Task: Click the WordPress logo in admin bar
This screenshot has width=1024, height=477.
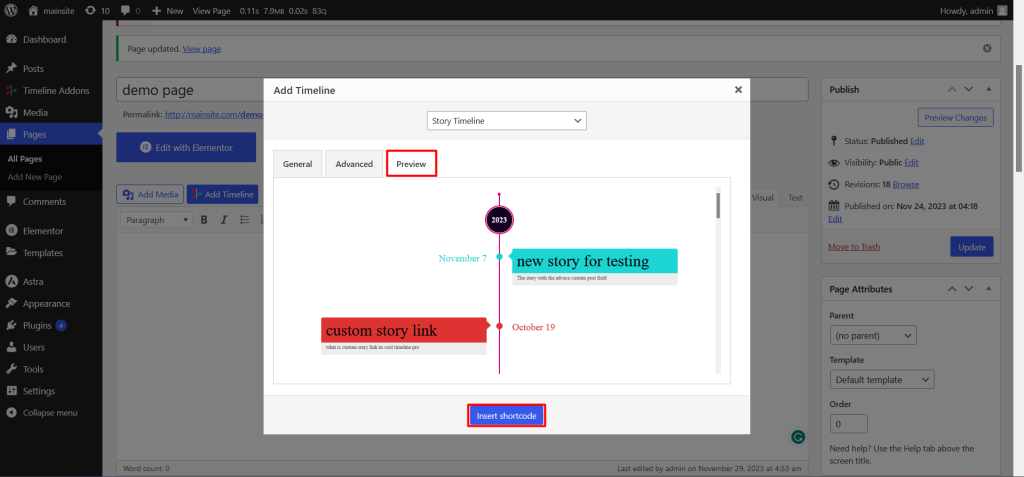Action: point(11,10)
